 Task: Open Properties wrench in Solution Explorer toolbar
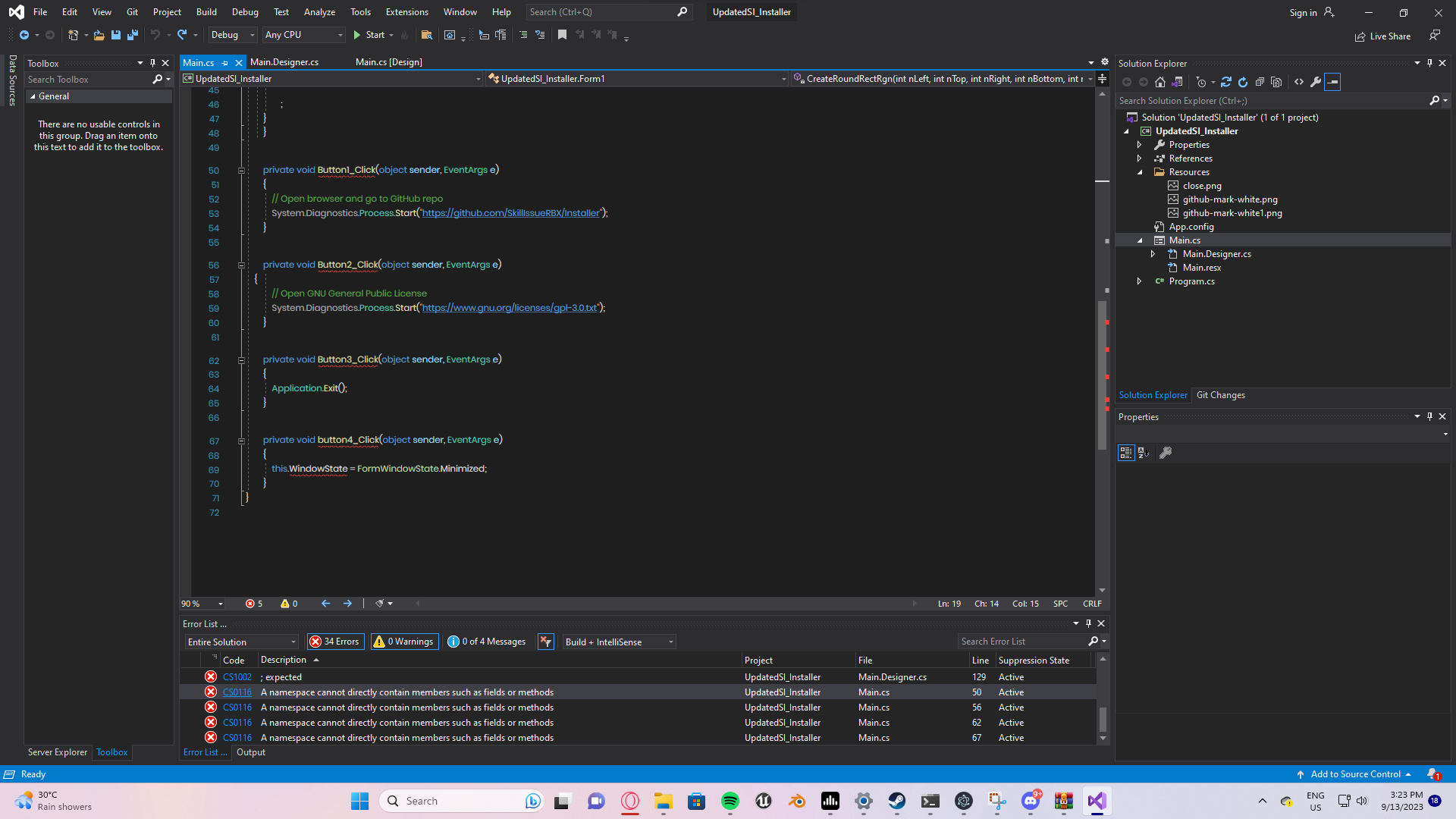tap(1316, 82)
